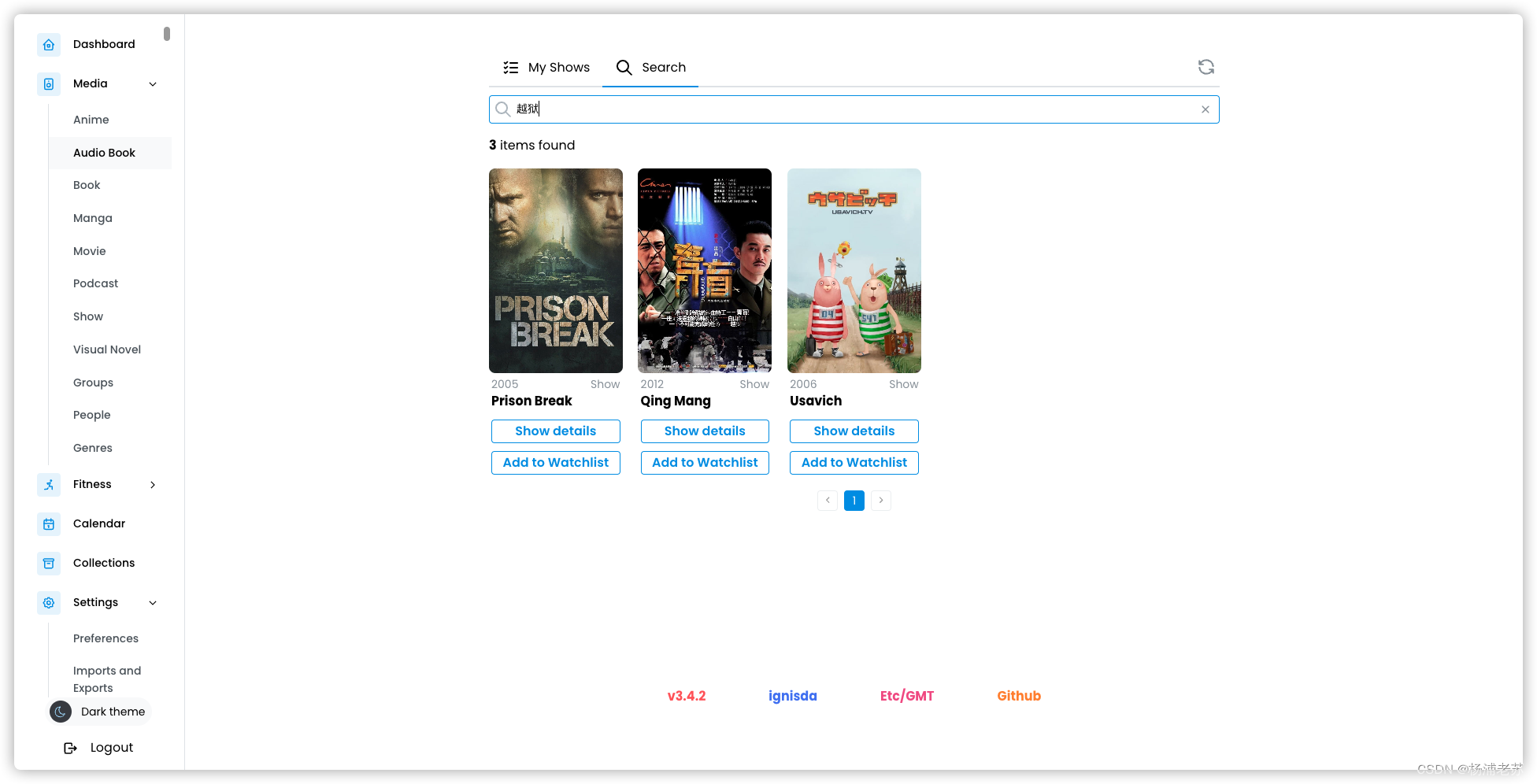Click the Prison Break title text

531,401
